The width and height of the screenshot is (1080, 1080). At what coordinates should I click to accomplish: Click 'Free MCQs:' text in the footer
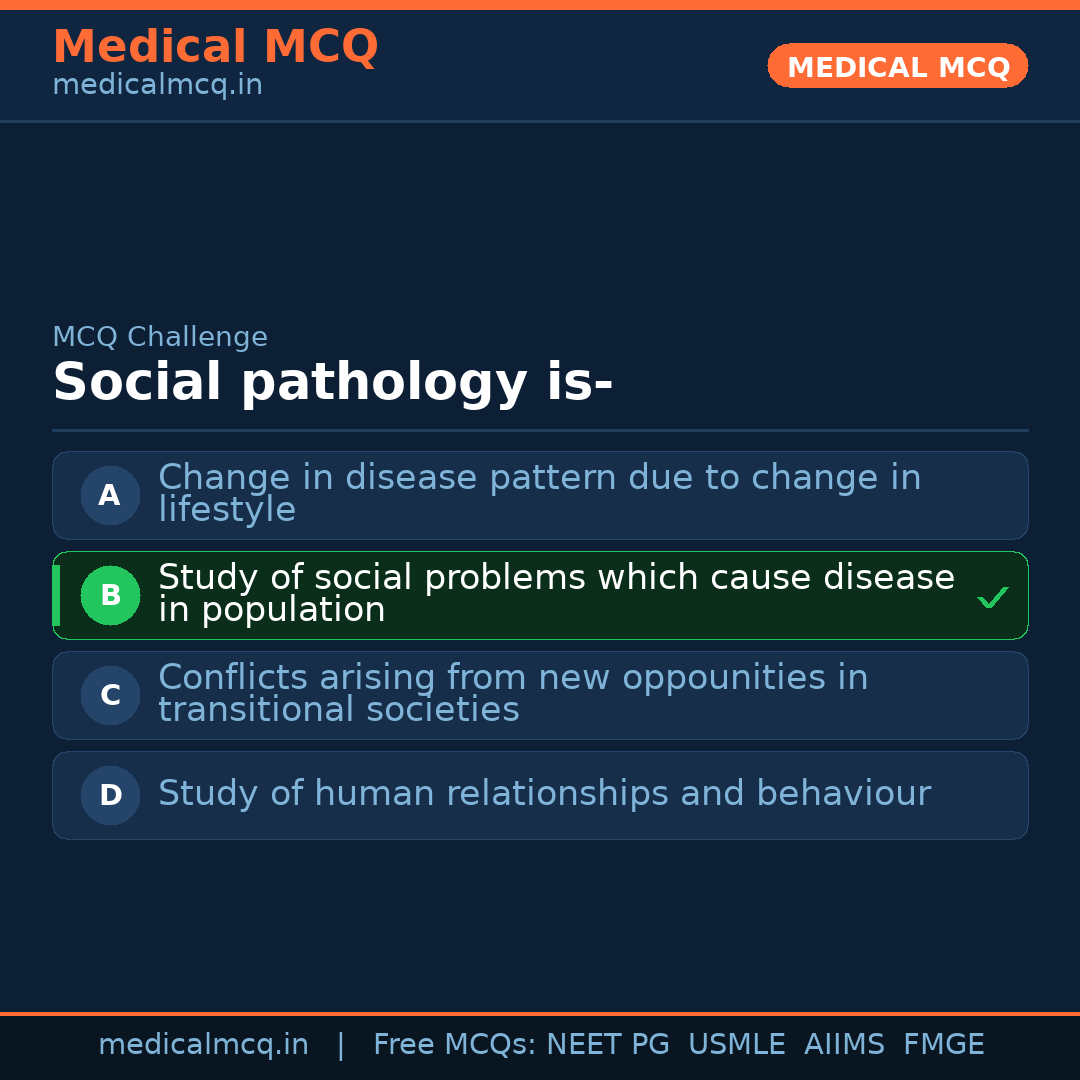click(455, 1045)
